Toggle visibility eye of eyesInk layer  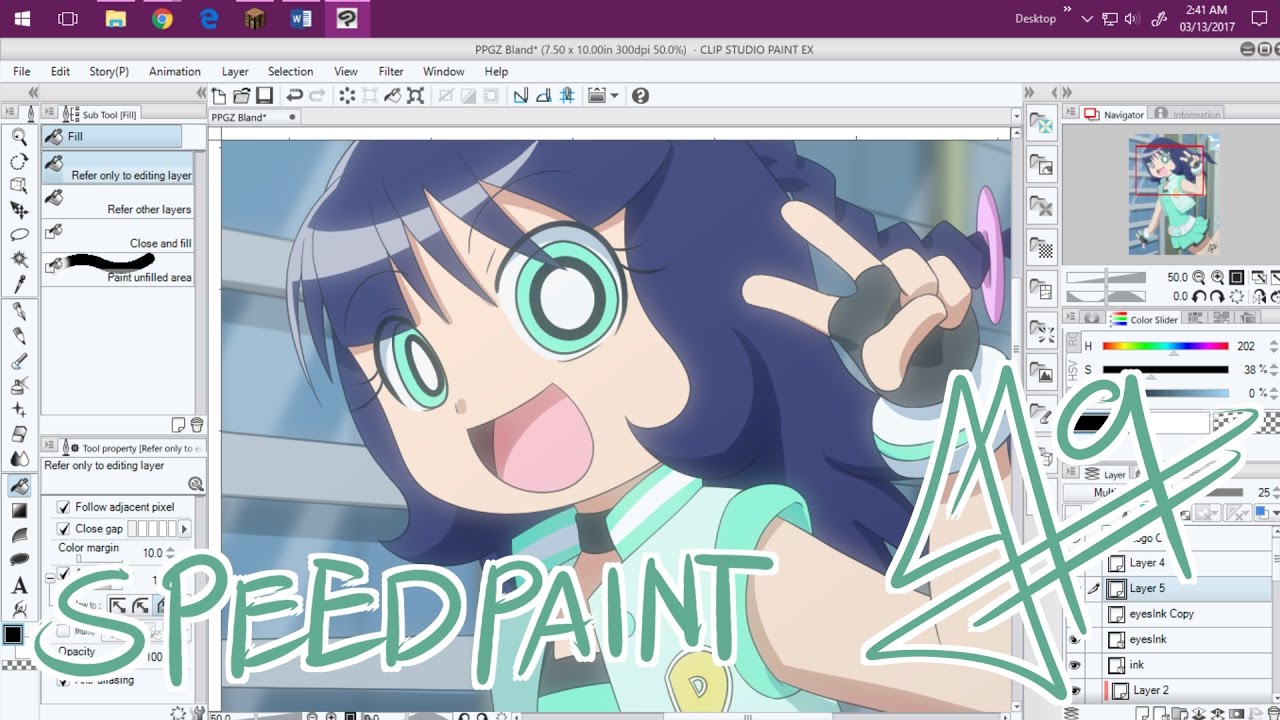click(1076, 639)
